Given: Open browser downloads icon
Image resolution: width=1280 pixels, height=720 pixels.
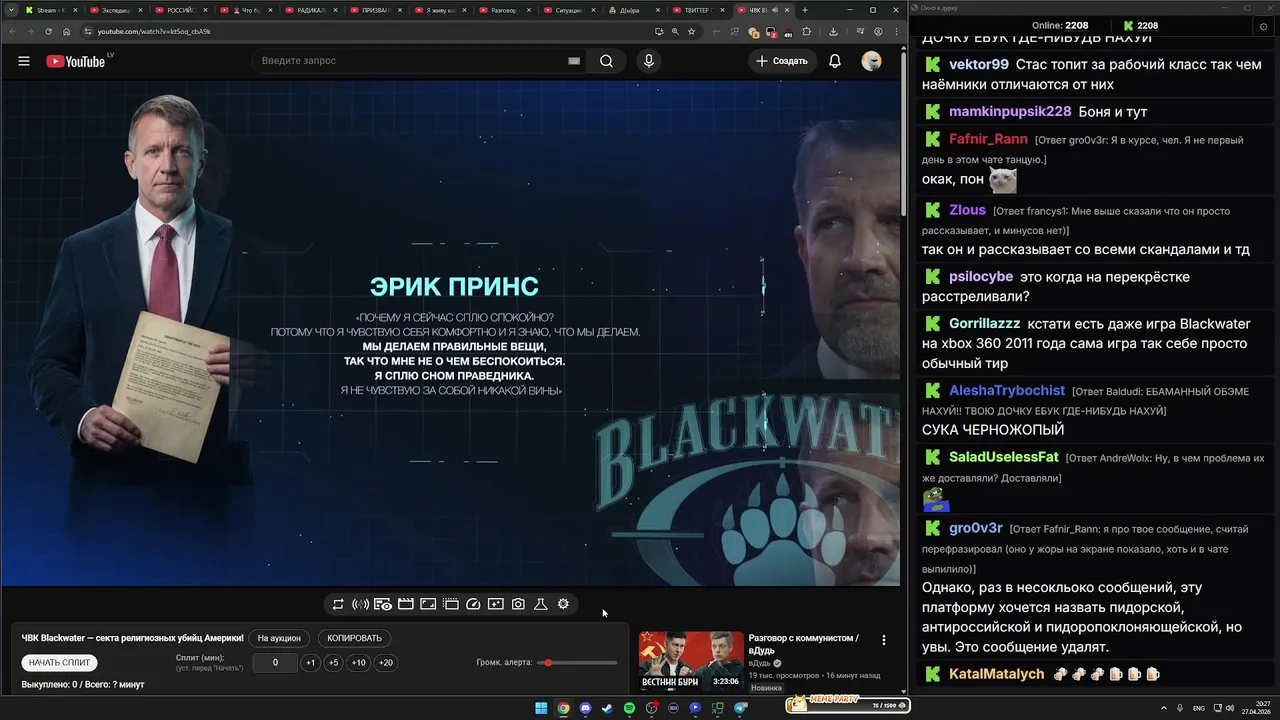Looking at the screenshot, I should click(x=833, y=31).
